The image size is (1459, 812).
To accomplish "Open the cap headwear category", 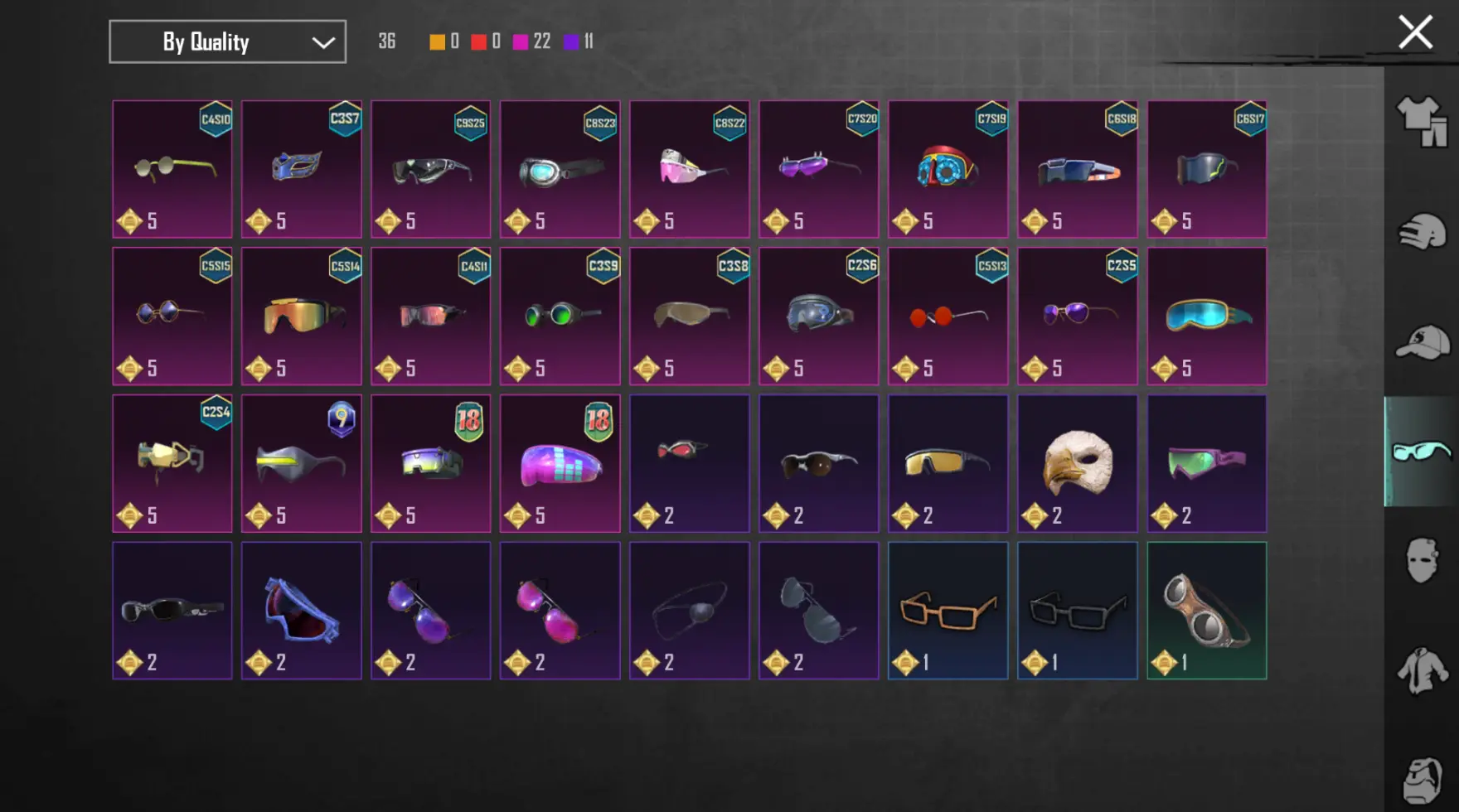I will pyautogui.click(x=1423, y=342).
